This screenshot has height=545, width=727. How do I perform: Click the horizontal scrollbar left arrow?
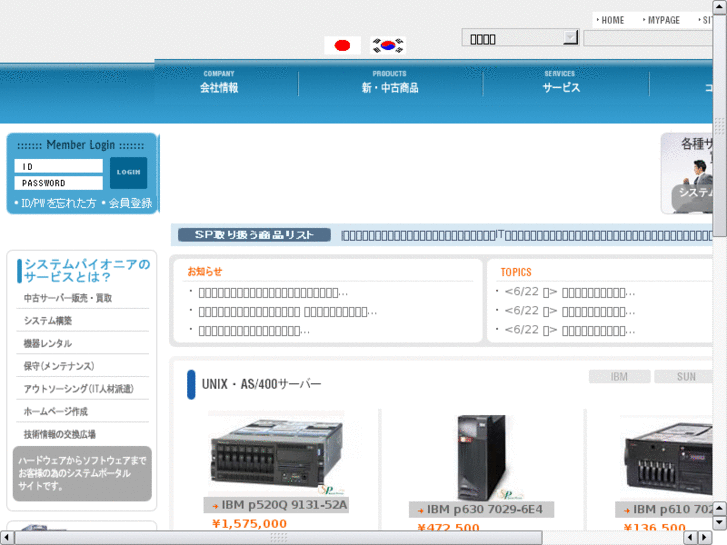[7, 537]
